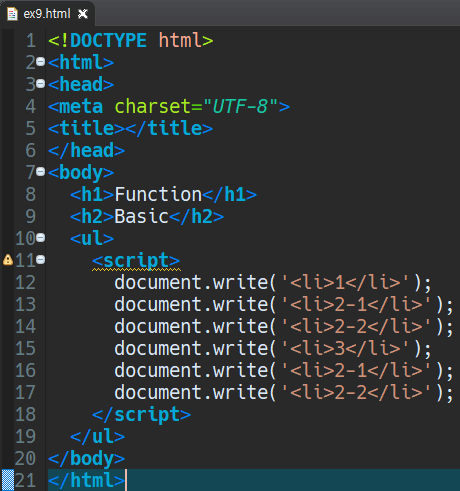Screen dimensions: 460x491
Task: Click the meta tag name on line 4
Action: (x=81, y=107)
